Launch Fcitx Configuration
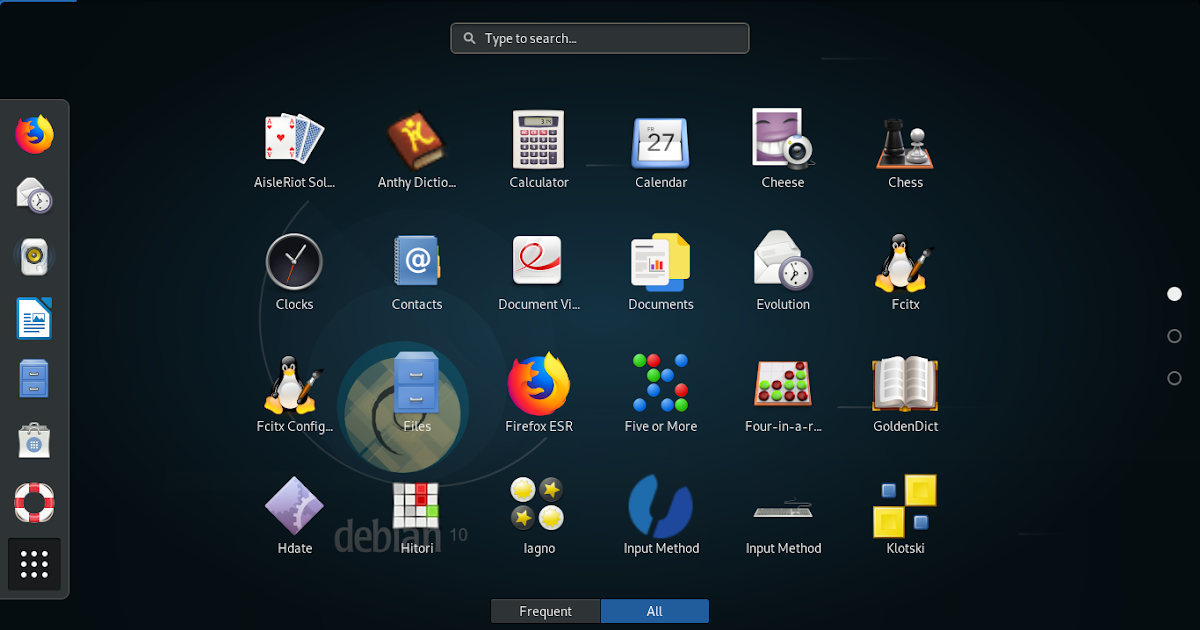Screen dimensions: 1200x630 click(294, 385)
